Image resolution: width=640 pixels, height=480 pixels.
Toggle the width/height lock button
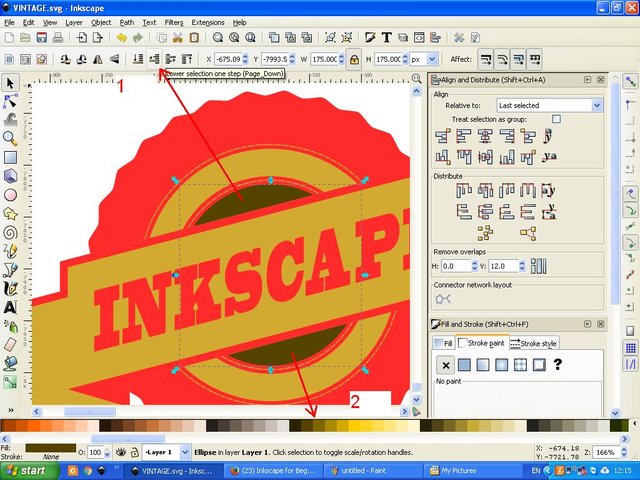click(354, 60)
